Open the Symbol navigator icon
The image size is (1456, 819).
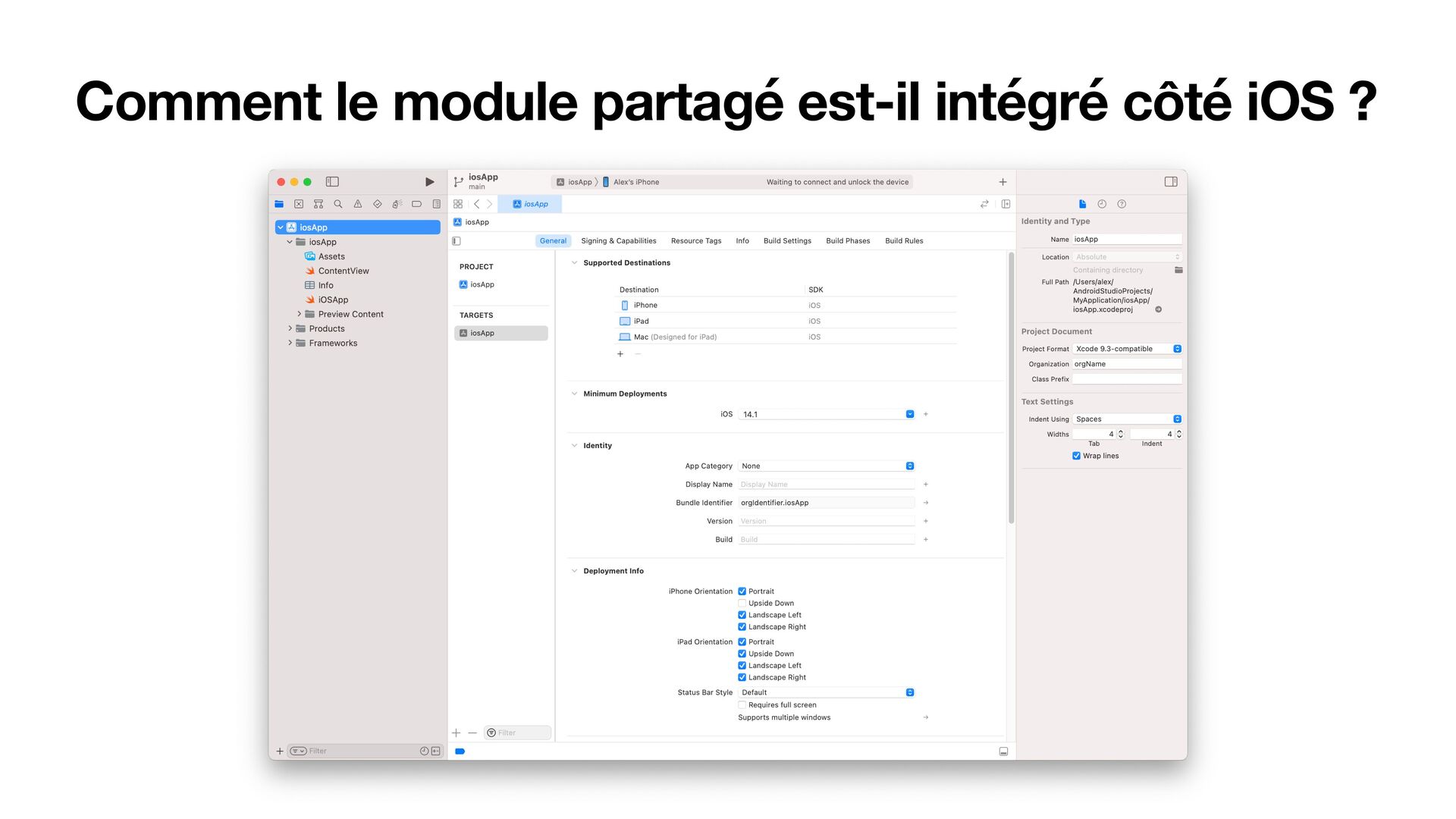click(x=318, y=204)
